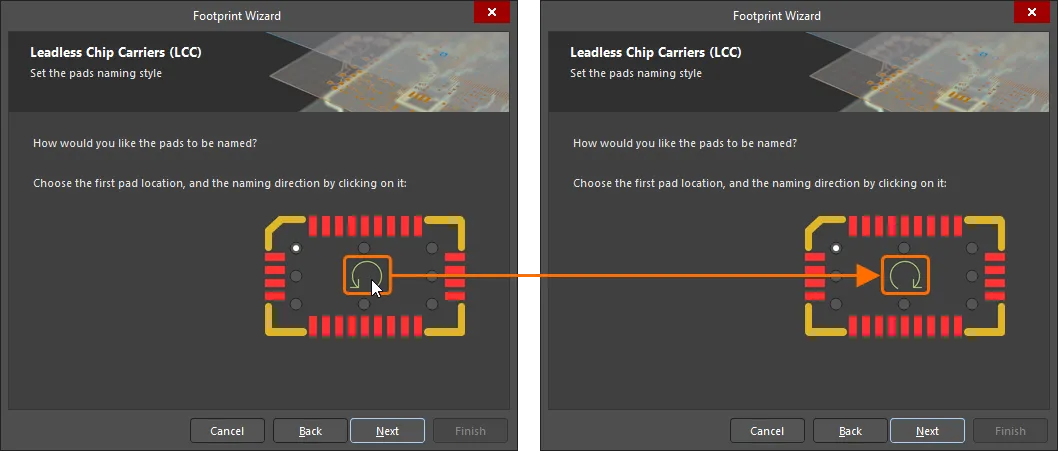
Task: Choose middle-right pad radio in right wizard
Action: point(972,276)
